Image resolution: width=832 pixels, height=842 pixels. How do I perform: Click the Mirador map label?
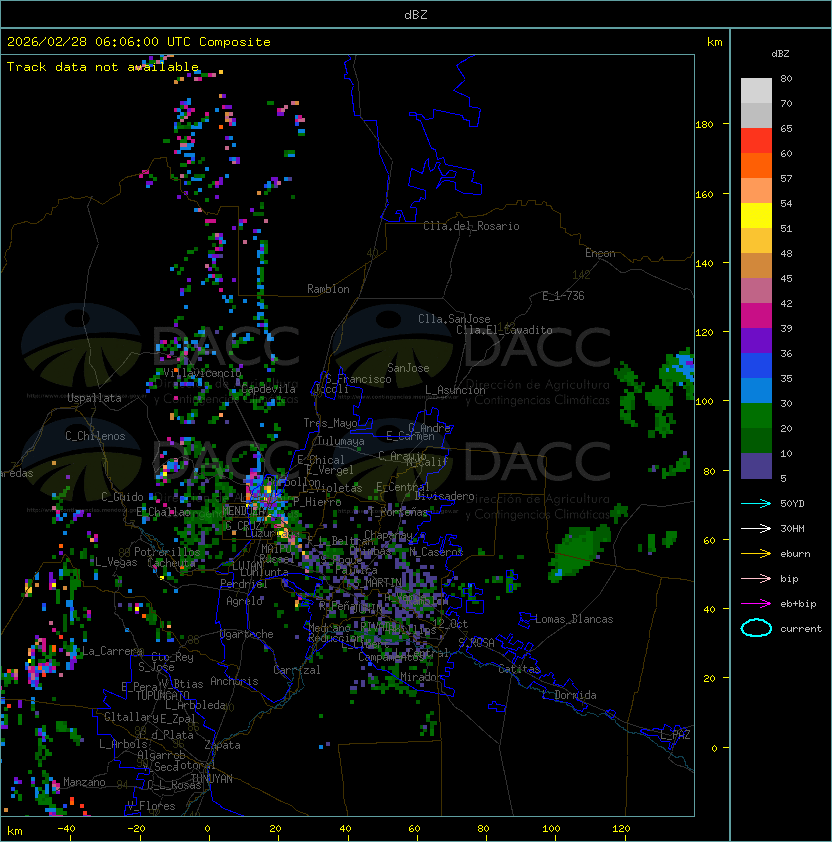pos(422,677)
